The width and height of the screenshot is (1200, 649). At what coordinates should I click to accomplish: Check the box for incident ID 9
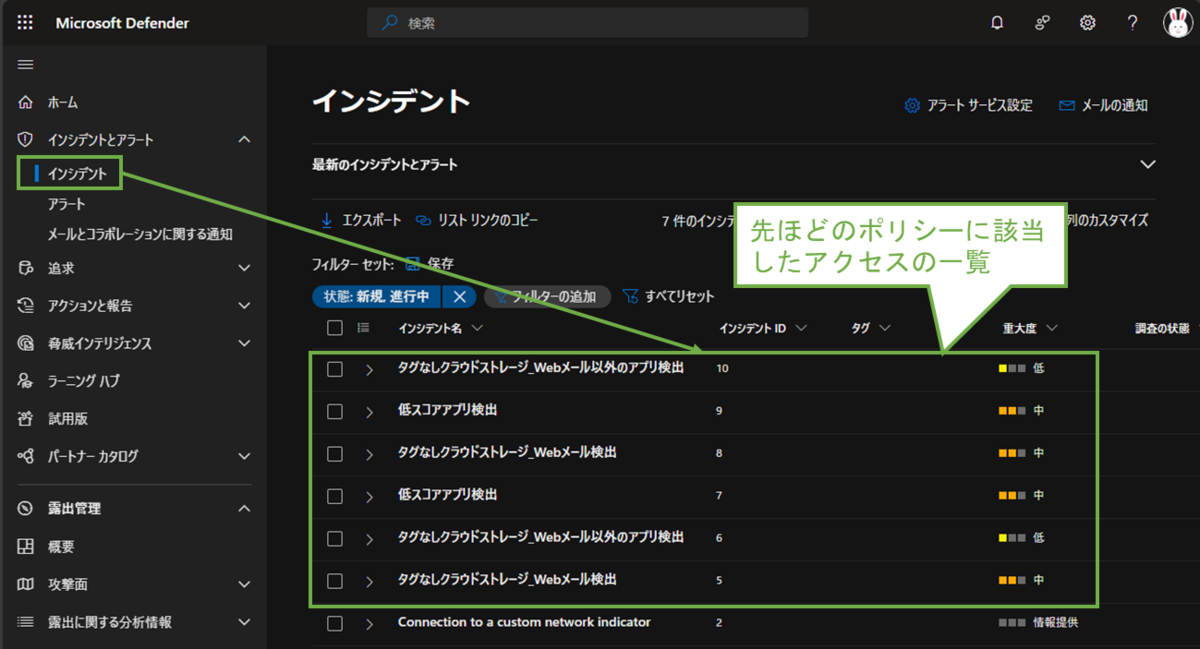335,411
